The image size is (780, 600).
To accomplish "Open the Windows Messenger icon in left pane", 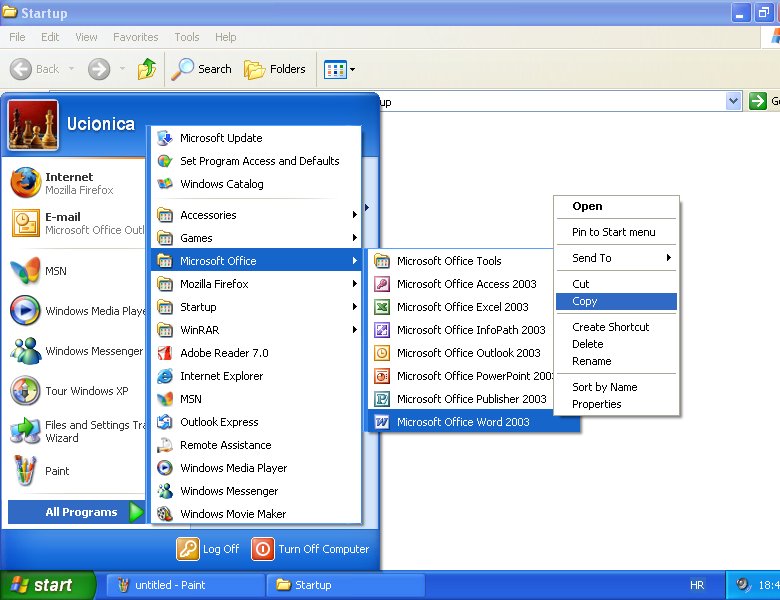I will [25, 351].
